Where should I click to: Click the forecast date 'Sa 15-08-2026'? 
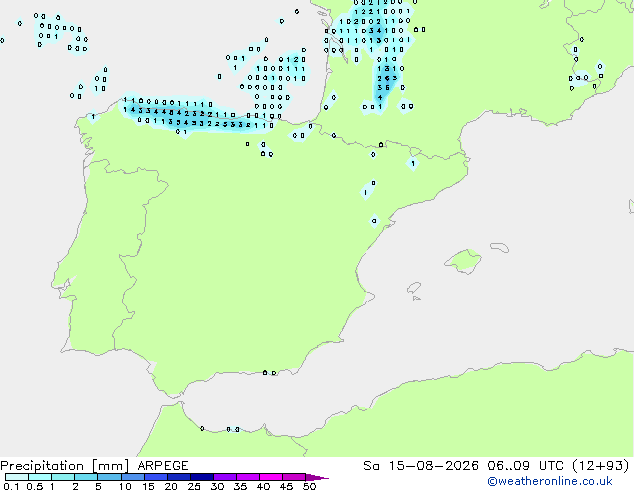pos(421,466)
